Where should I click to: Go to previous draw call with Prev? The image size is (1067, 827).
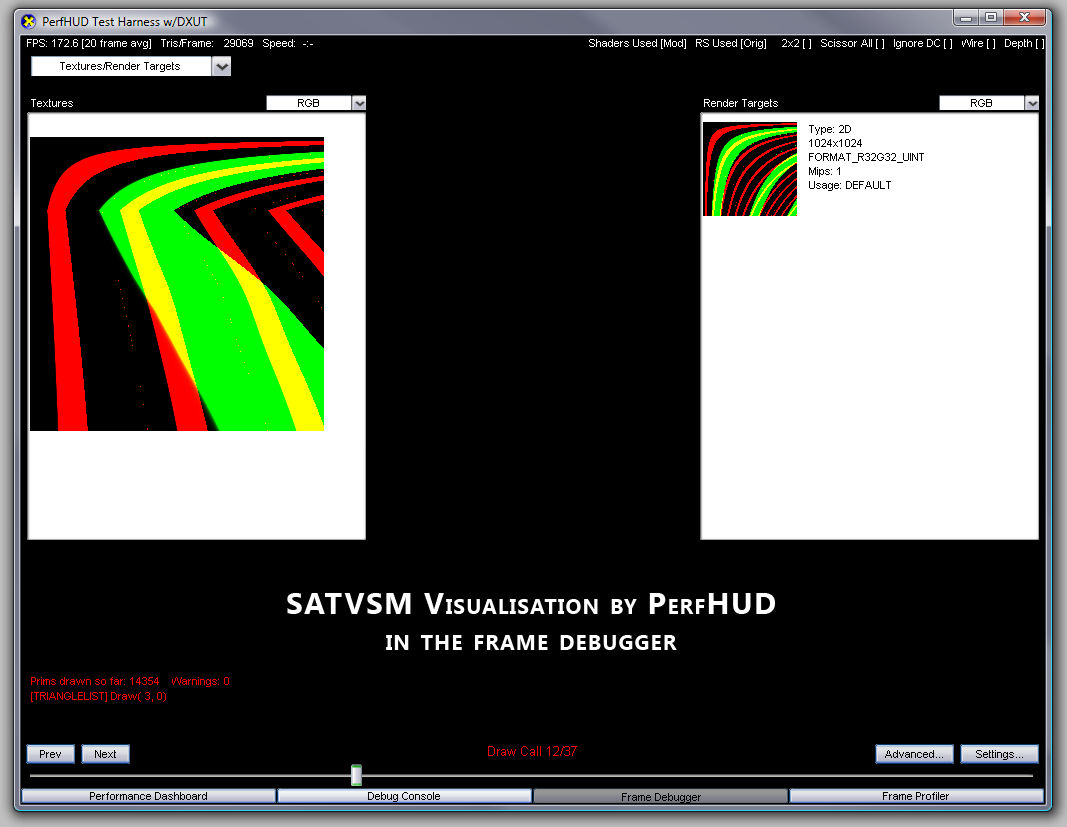point(50,753)
